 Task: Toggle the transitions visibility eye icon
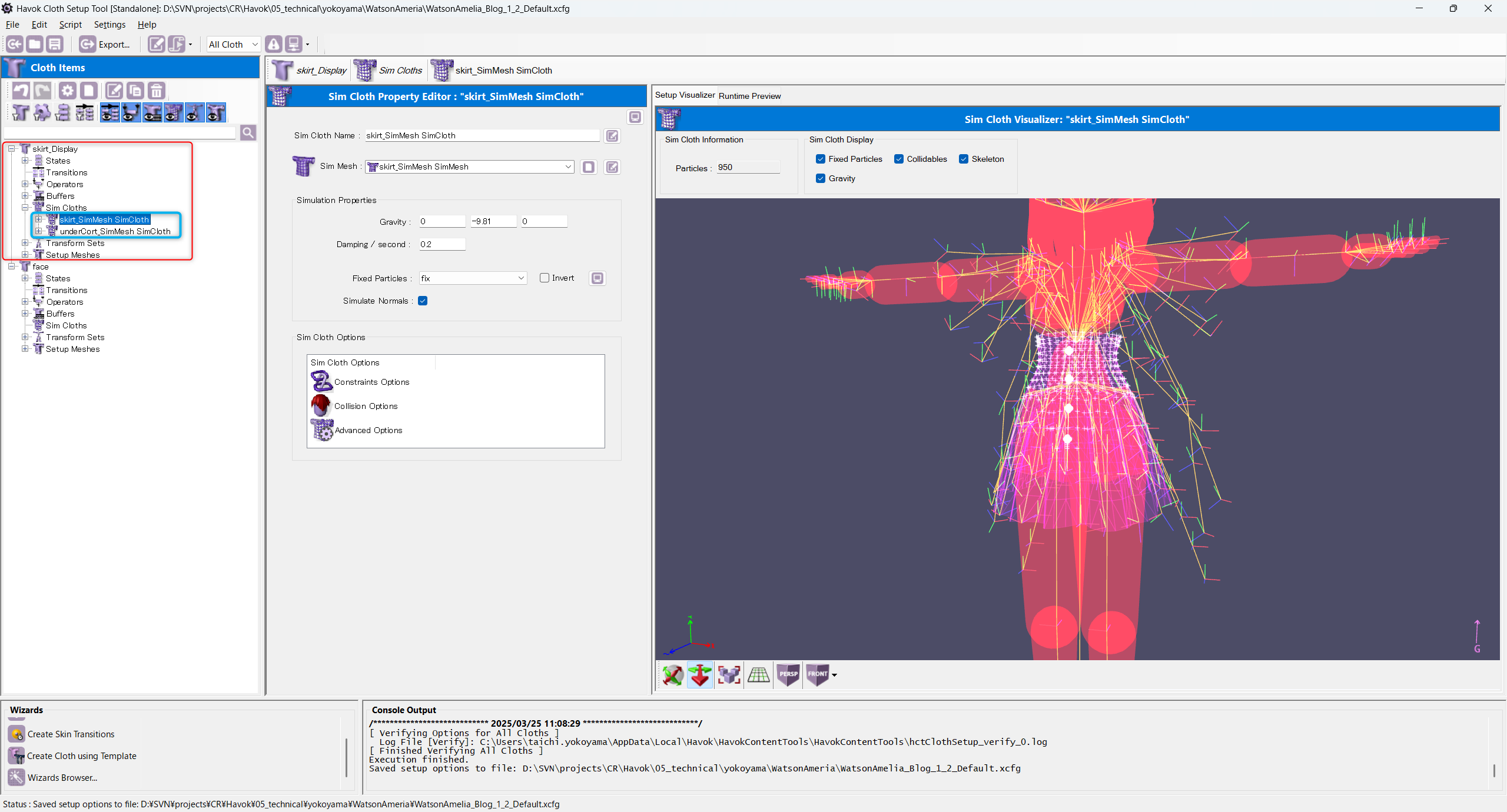coord(110,112)
